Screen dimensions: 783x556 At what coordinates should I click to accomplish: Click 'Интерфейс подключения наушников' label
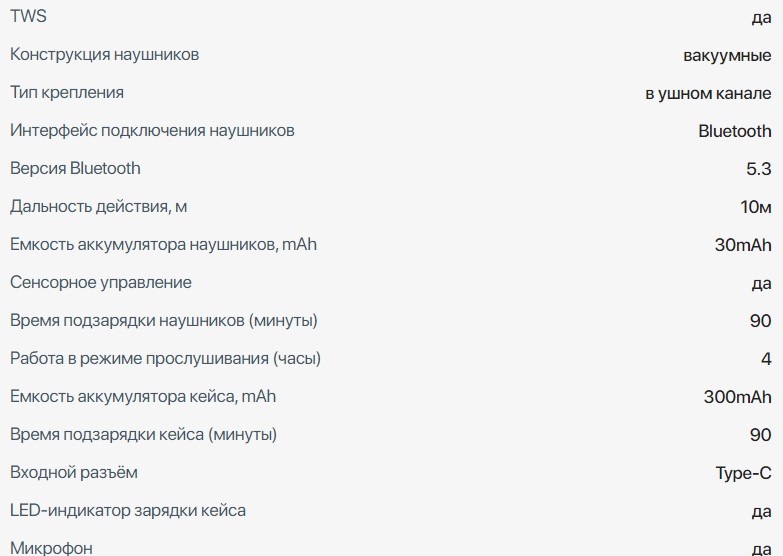click(152, 131)
